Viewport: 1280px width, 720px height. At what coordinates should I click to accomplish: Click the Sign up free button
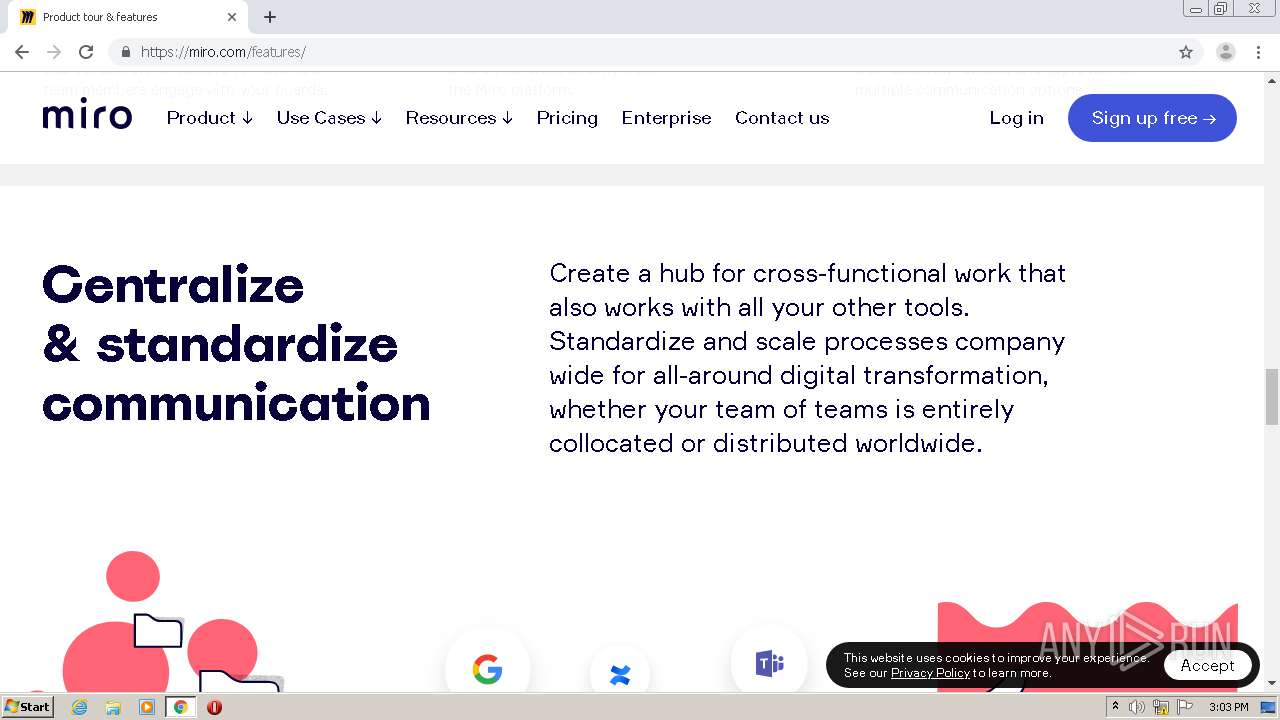(x=1152, y=118)
